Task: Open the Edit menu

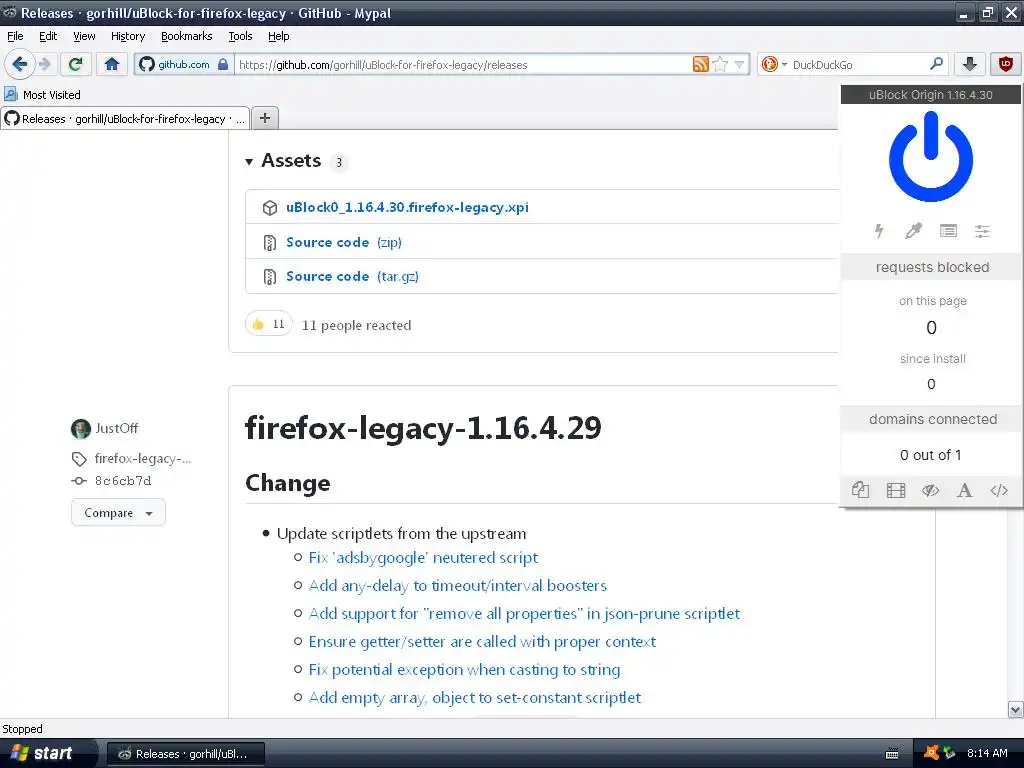Action: 48,36
